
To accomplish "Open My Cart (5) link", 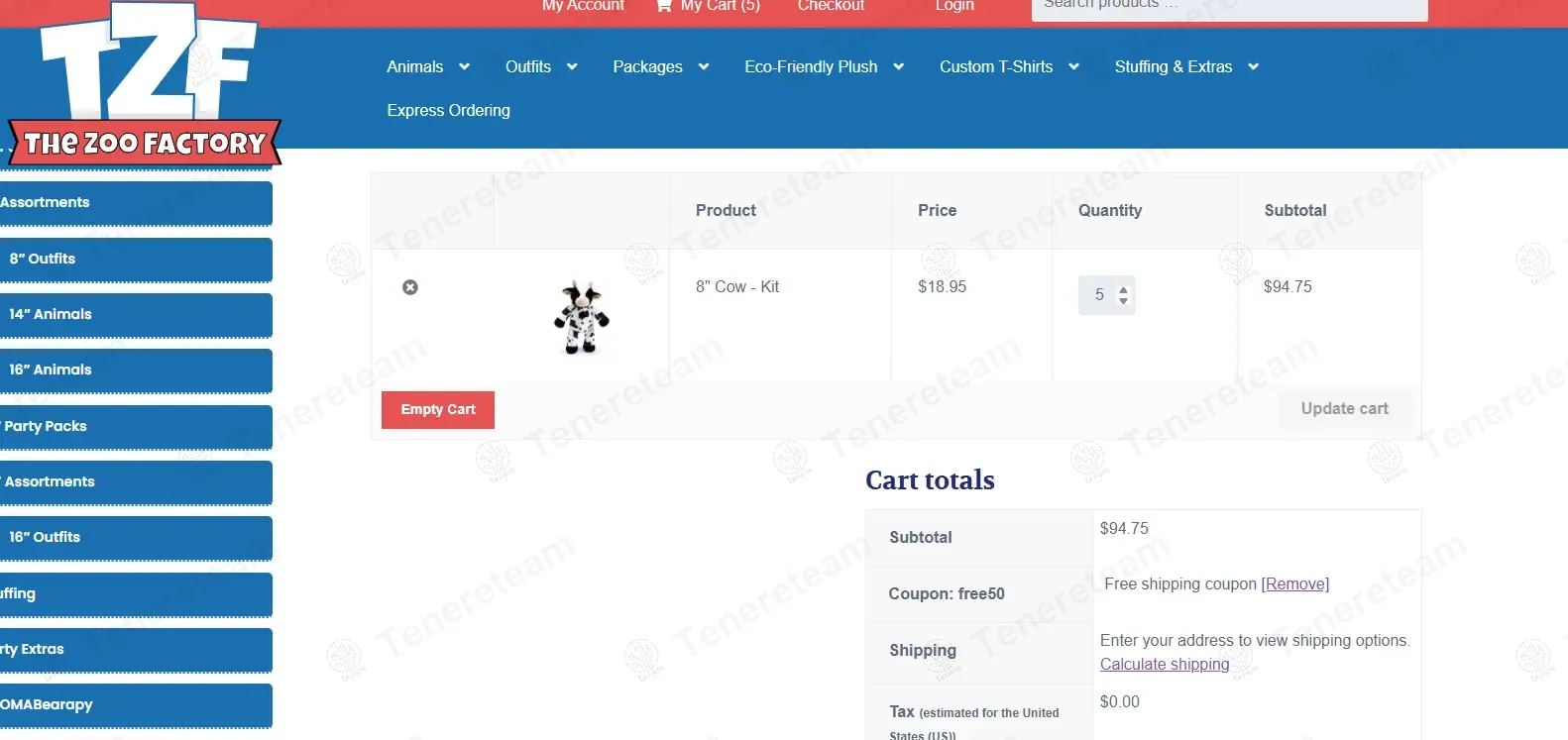I will 720,5.
